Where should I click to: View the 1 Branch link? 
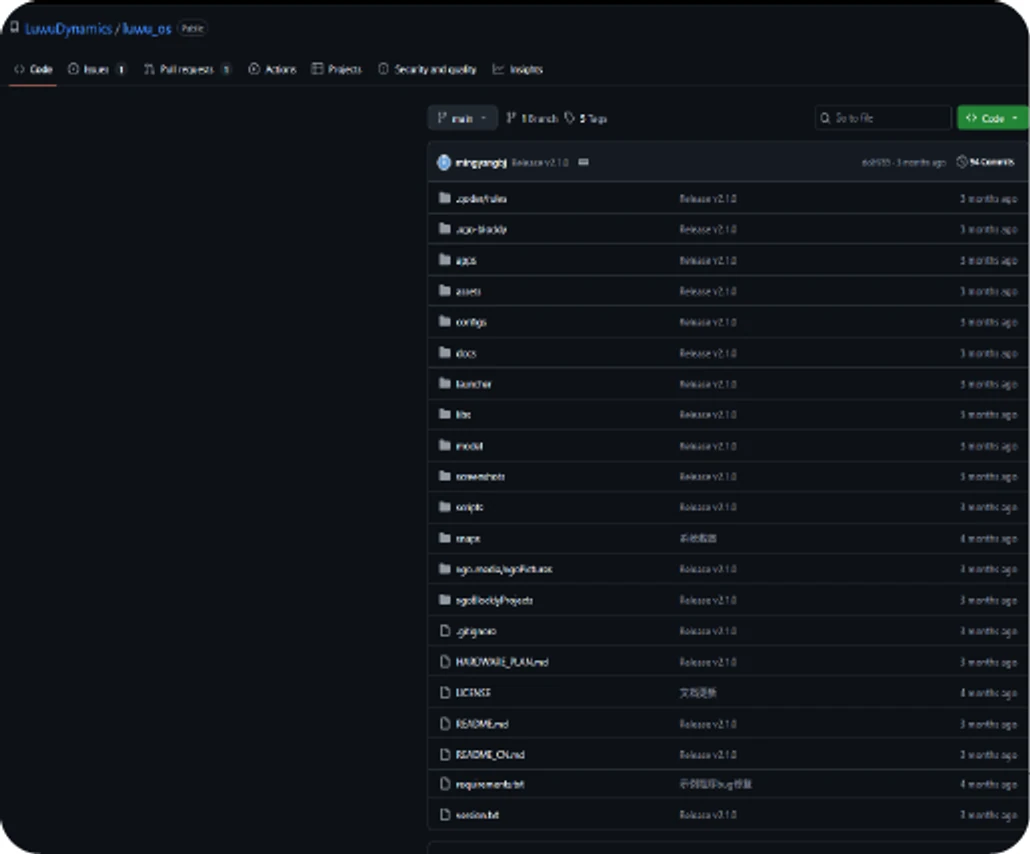pyautogui.click(x=532, y=118)
